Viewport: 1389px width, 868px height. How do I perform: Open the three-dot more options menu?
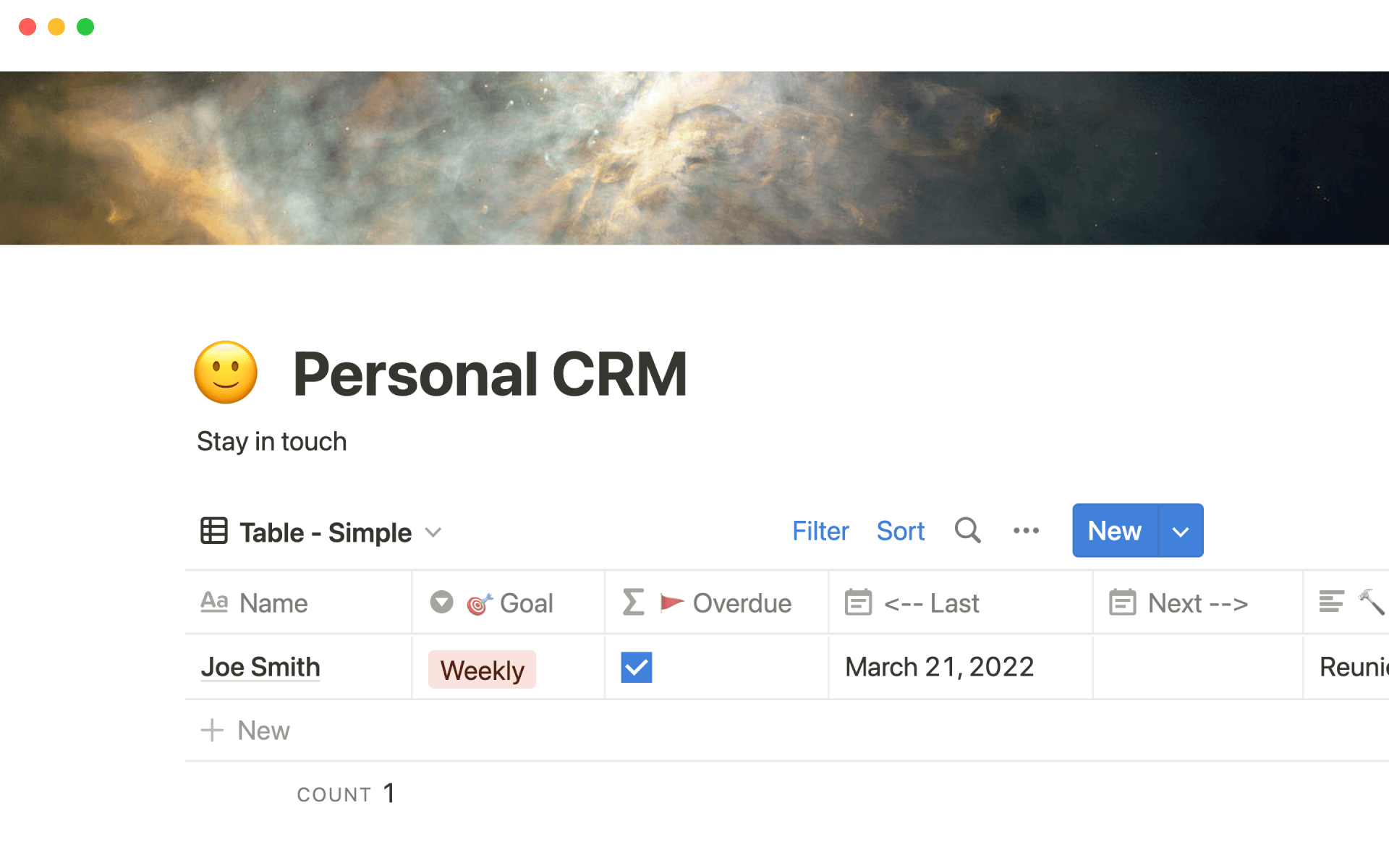pyautogui.click(x=1026, y=531)
